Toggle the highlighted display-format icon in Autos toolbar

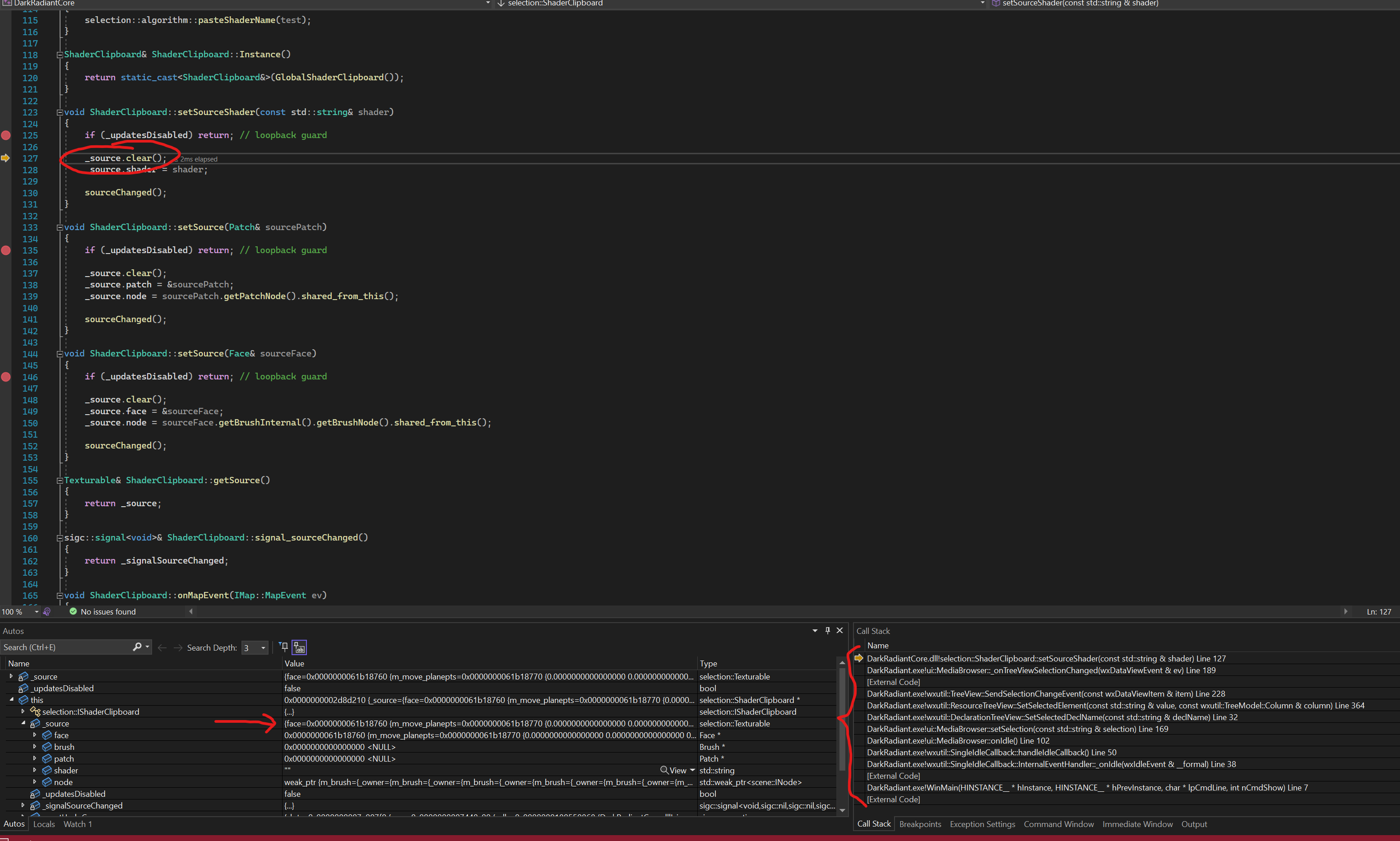pos(299,647)
